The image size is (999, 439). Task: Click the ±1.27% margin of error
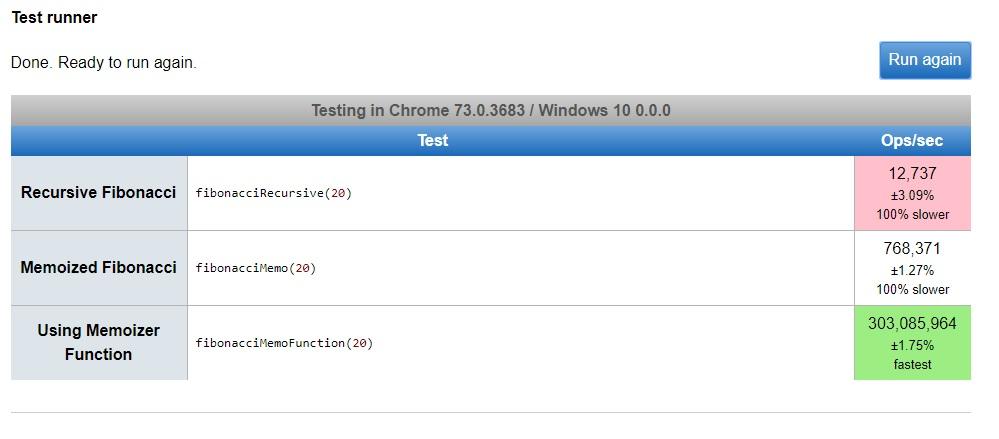point(912,270)
